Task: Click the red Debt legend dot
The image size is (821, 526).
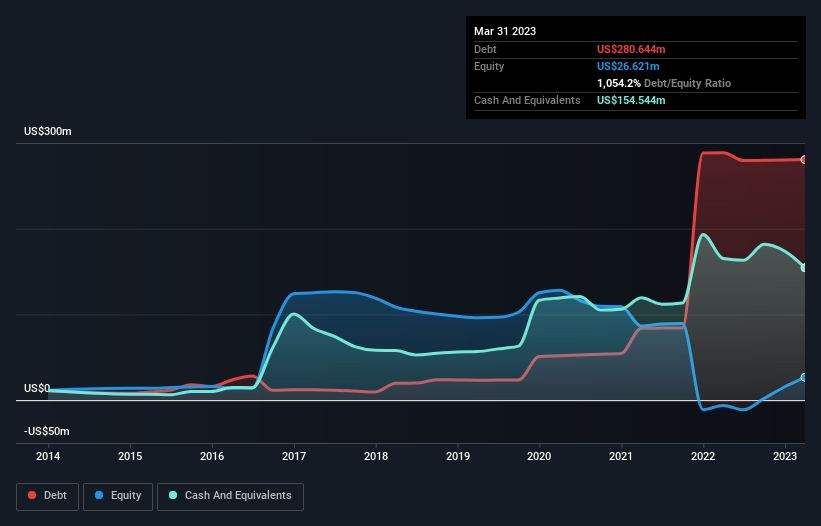Action: point(32,495)
